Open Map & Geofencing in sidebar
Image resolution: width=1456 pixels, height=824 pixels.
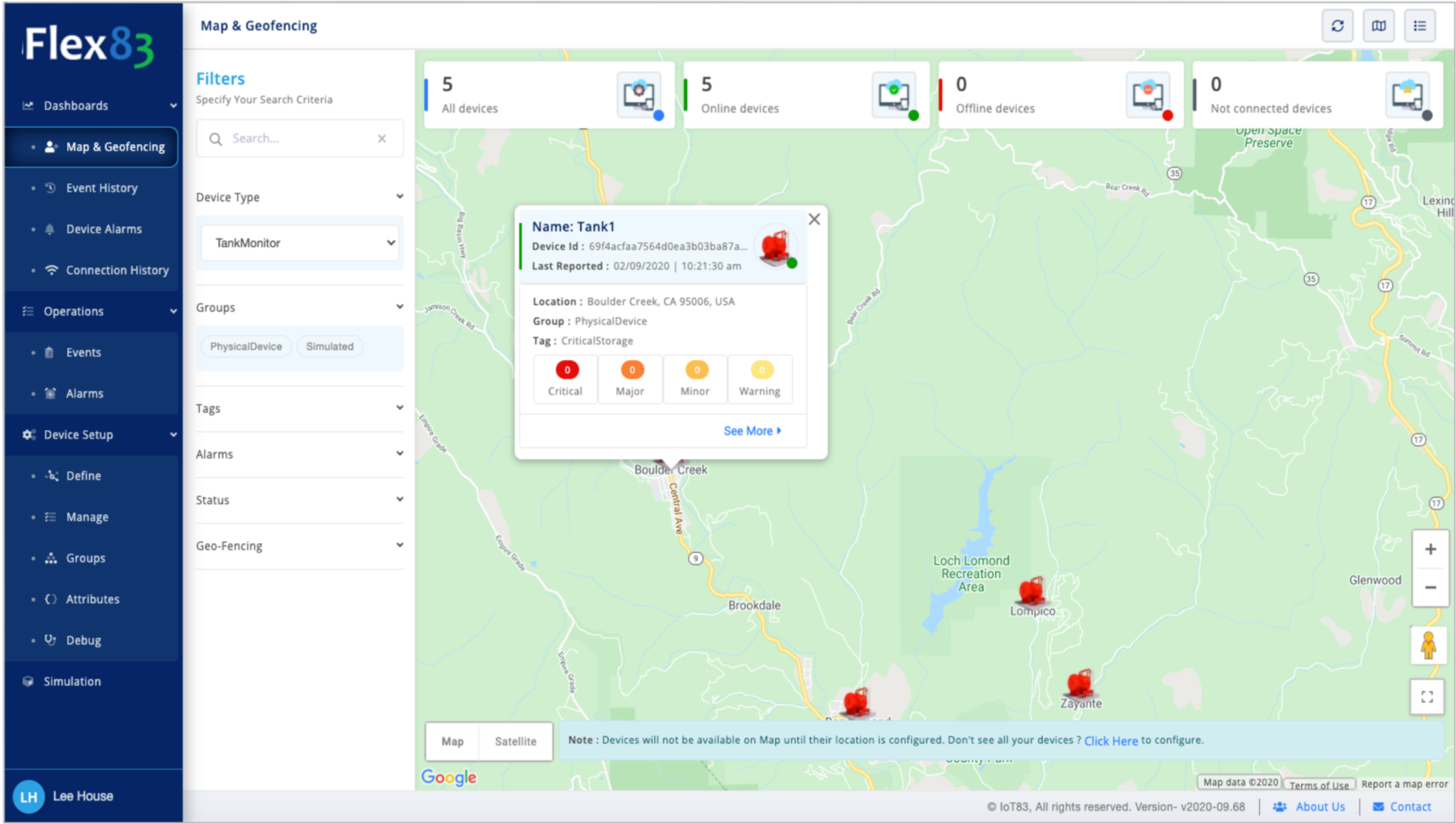click(x=93, y=147)
